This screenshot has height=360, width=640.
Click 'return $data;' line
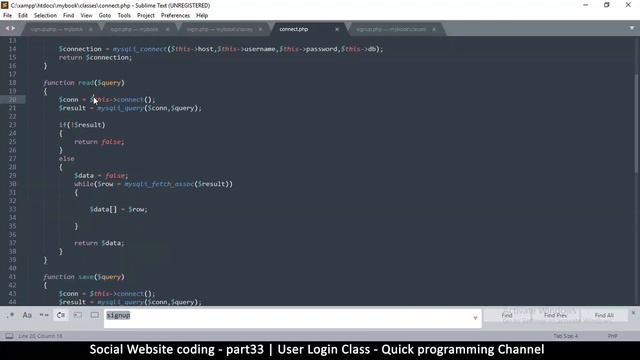(x=99, y=243)
